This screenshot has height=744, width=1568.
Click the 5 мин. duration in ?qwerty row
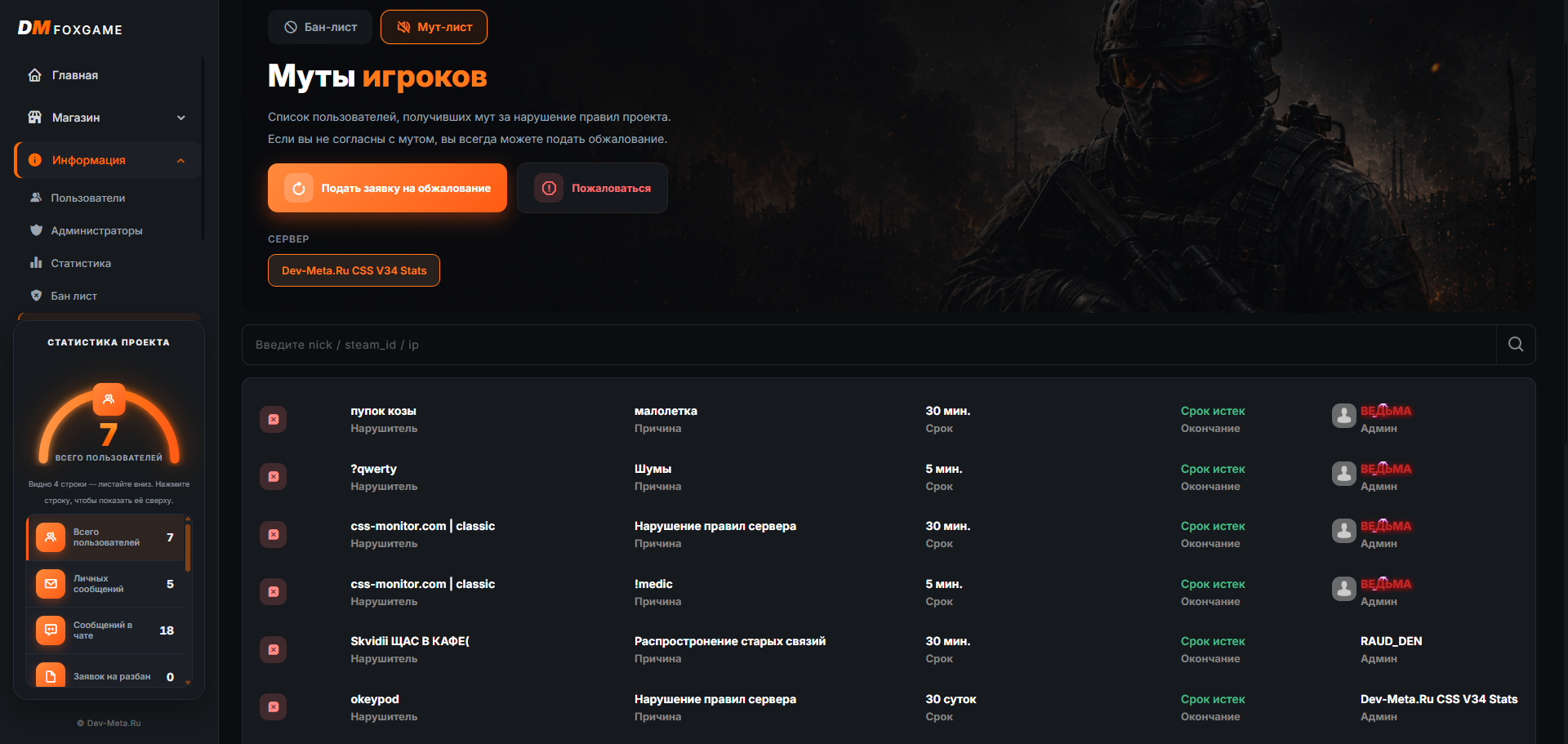point(944,469)
